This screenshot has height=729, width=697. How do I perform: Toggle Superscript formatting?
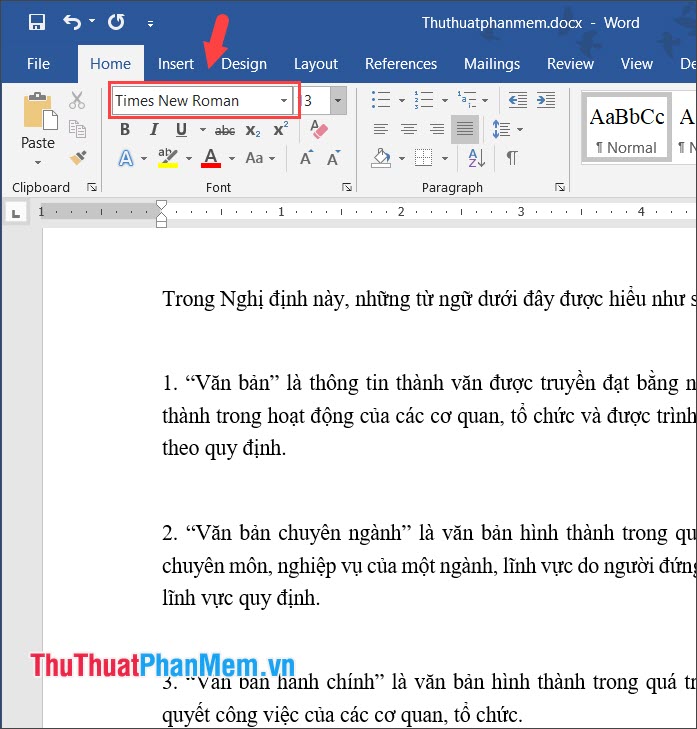coord(281,129)
